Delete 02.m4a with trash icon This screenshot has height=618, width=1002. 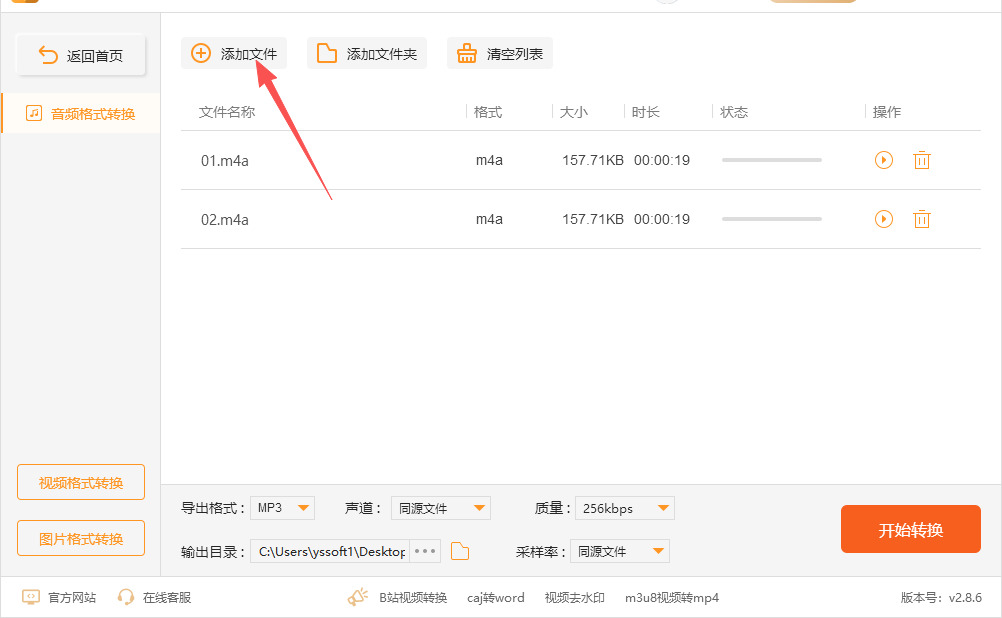point(921,219)
